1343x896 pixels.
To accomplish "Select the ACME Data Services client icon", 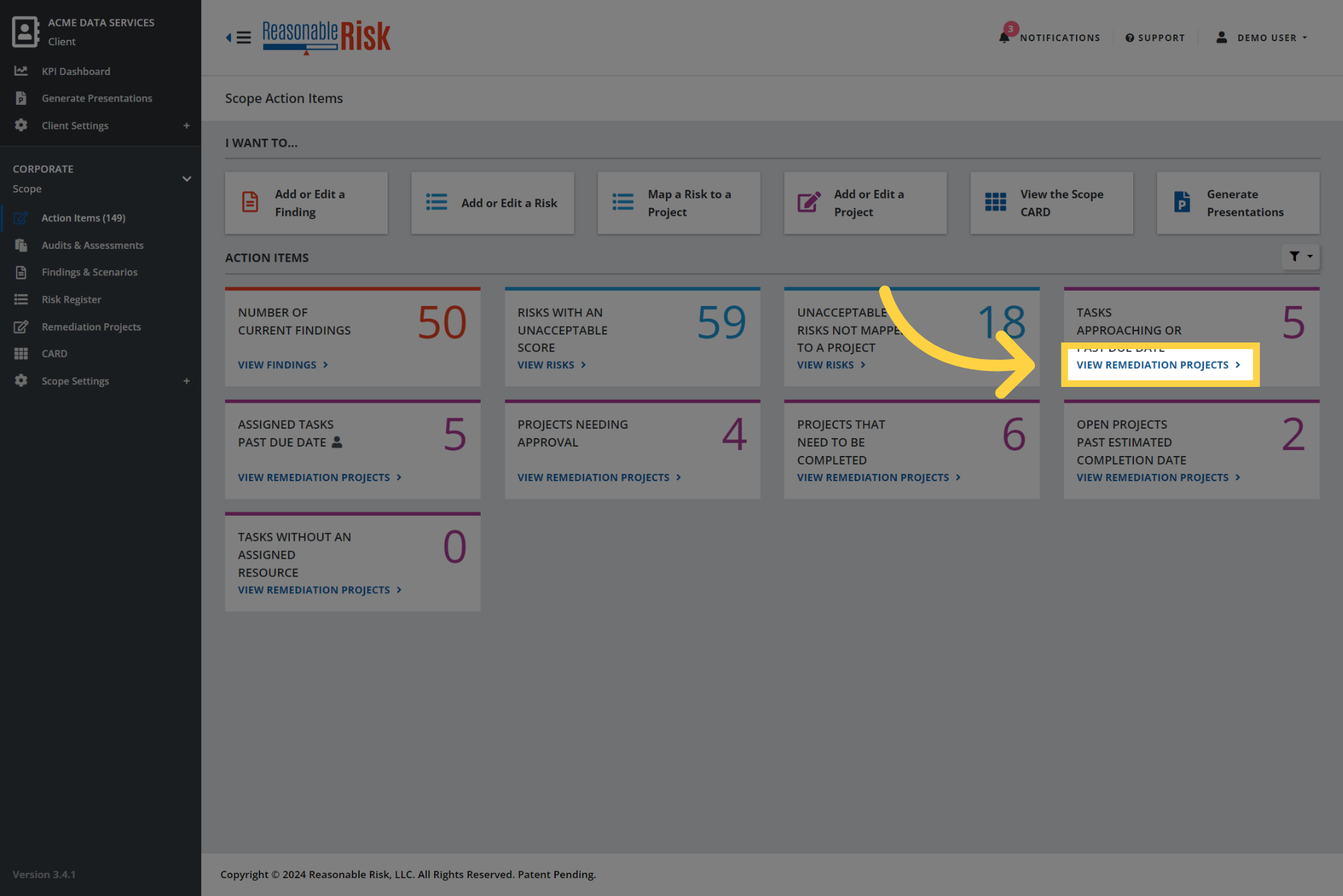I will click(25, 31).
